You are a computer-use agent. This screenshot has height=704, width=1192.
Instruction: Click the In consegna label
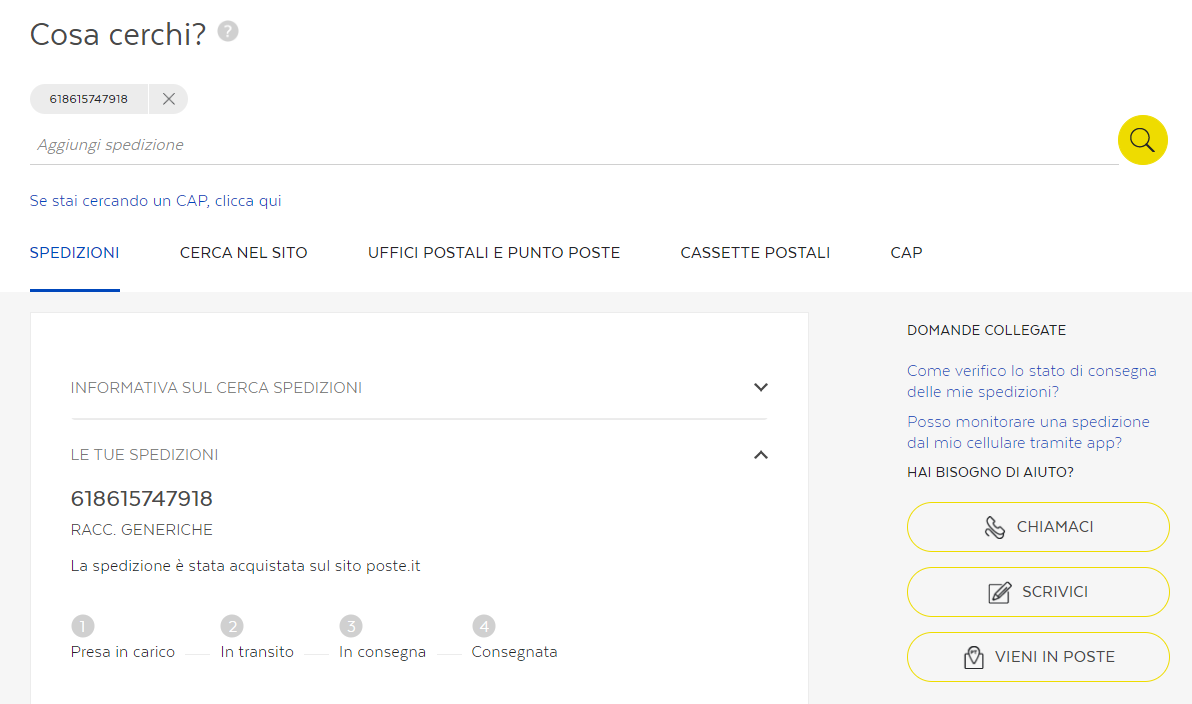tap(382, 652)
